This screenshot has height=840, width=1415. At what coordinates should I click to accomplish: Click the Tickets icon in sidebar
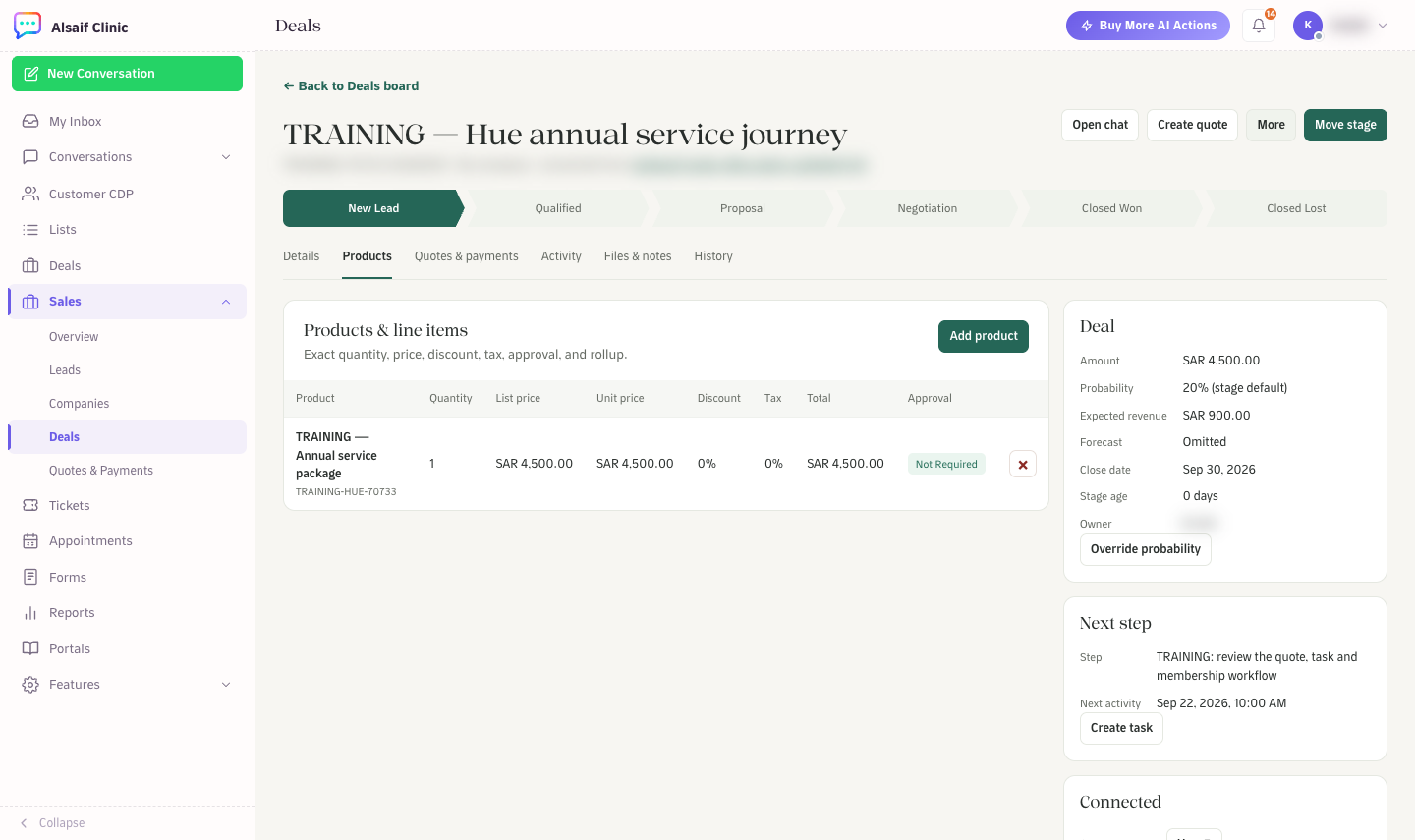(30, 506)
